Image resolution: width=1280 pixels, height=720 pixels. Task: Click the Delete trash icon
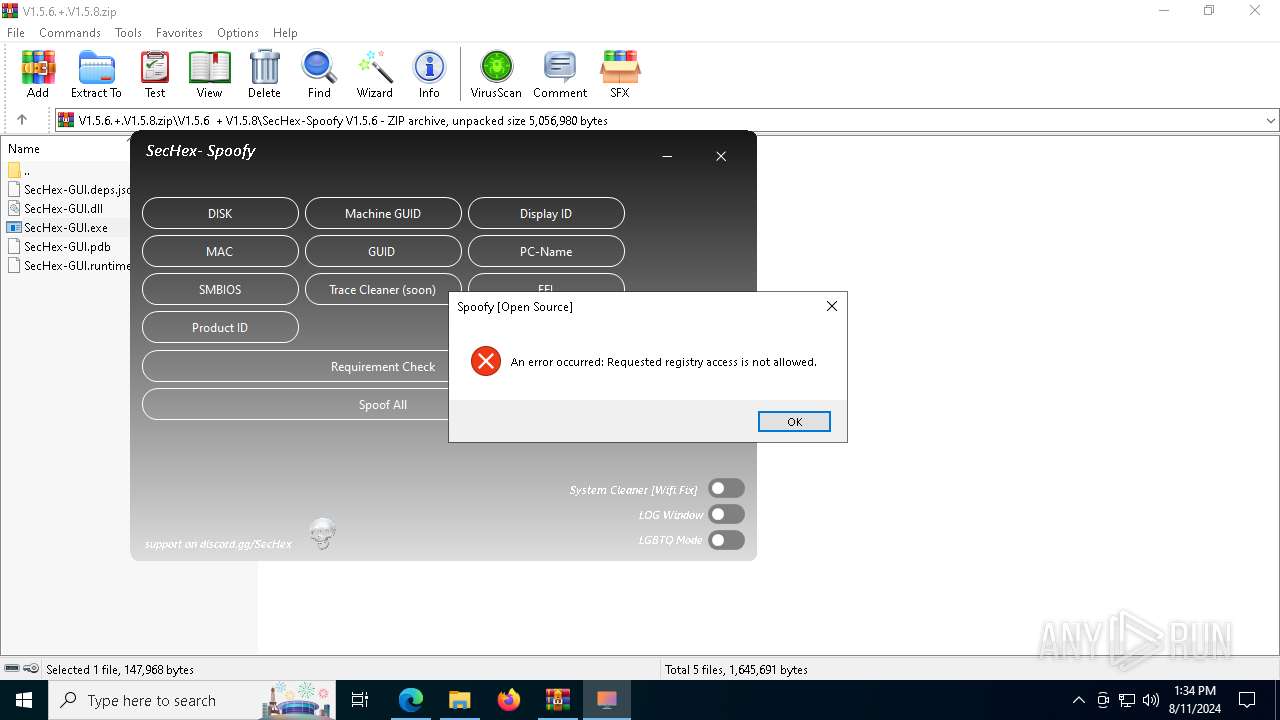tap(264, 74)
